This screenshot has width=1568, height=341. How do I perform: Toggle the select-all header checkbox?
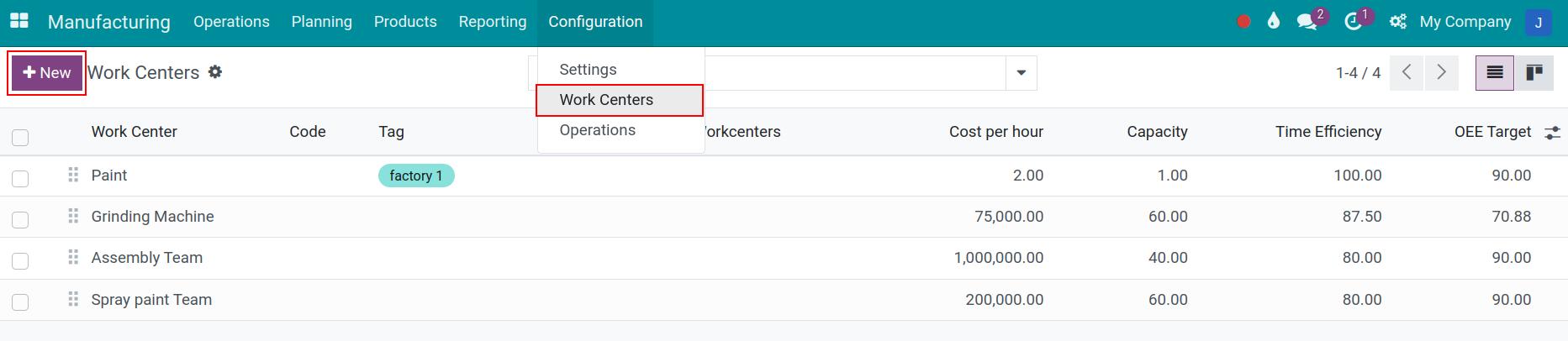(21, 138)
